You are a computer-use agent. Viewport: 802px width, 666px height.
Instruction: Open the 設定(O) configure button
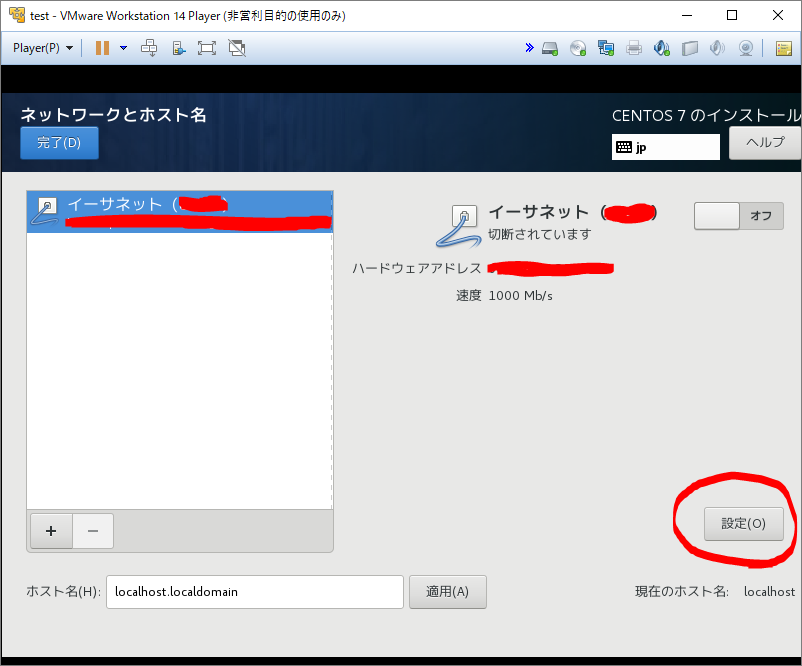click(744, 524)
